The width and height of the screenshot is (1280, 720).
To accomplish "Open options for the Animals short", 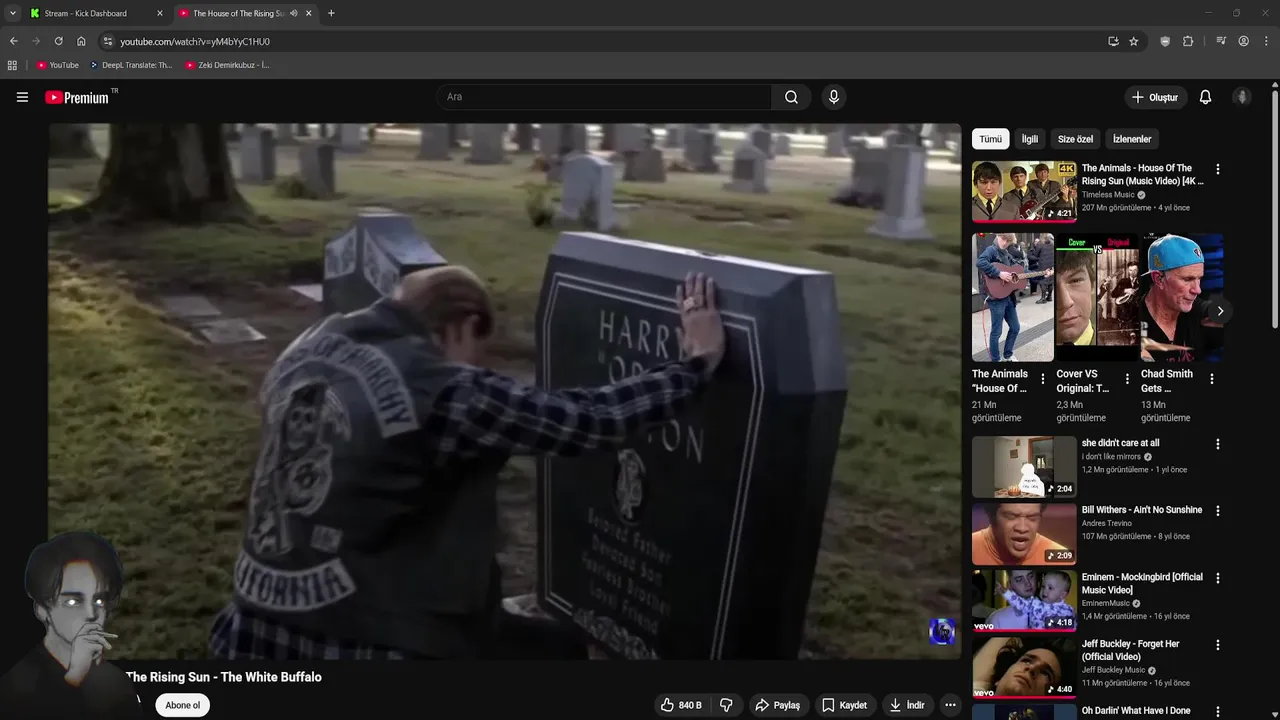I will tap(1043, 379).
